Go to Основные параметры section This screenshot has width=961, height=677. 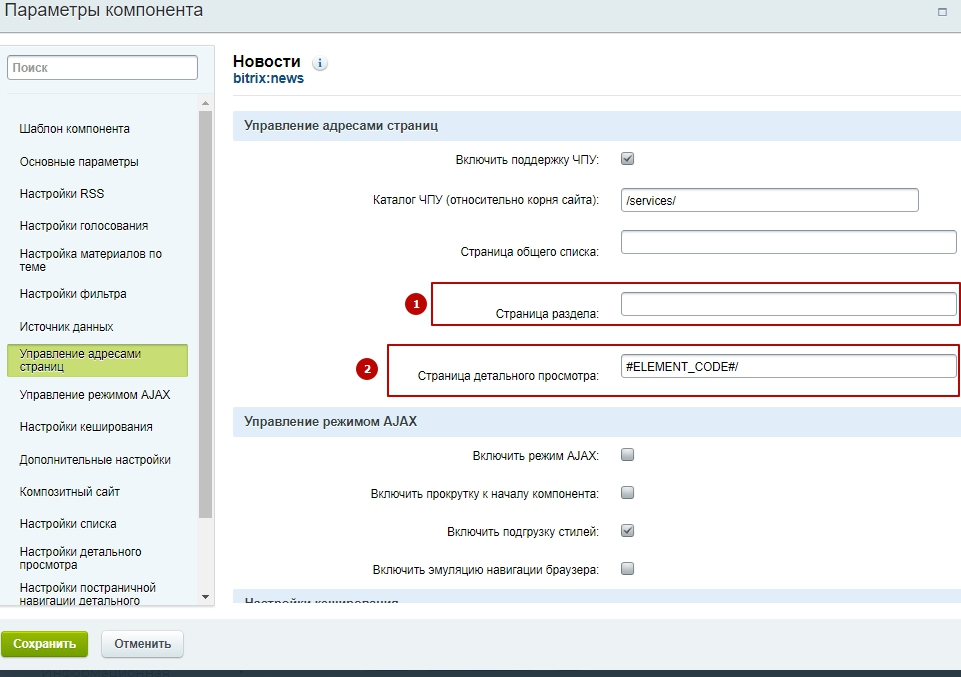(79, 162)
